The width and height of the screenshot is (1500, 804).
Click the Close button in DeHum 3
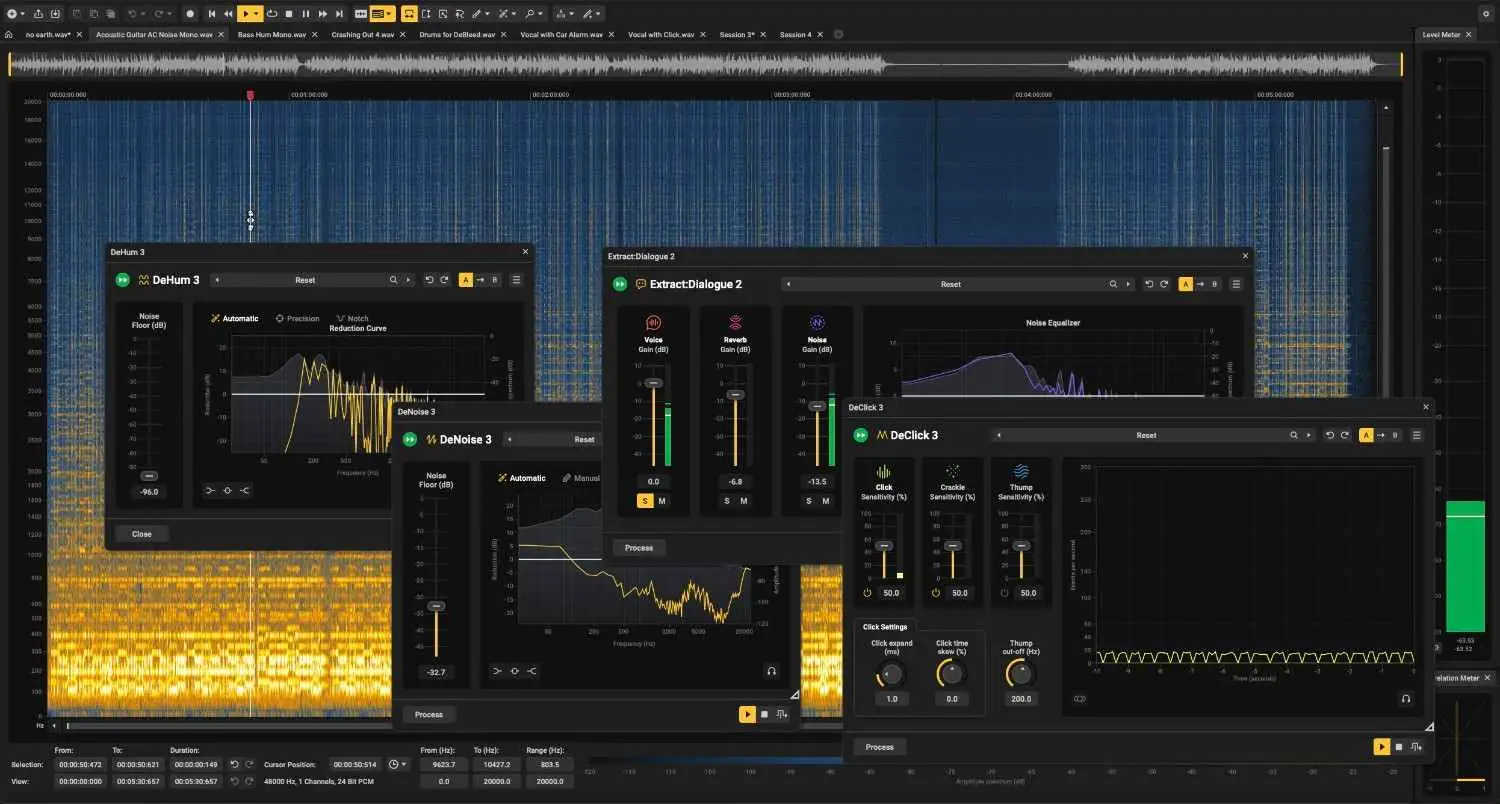click(142, 534)
